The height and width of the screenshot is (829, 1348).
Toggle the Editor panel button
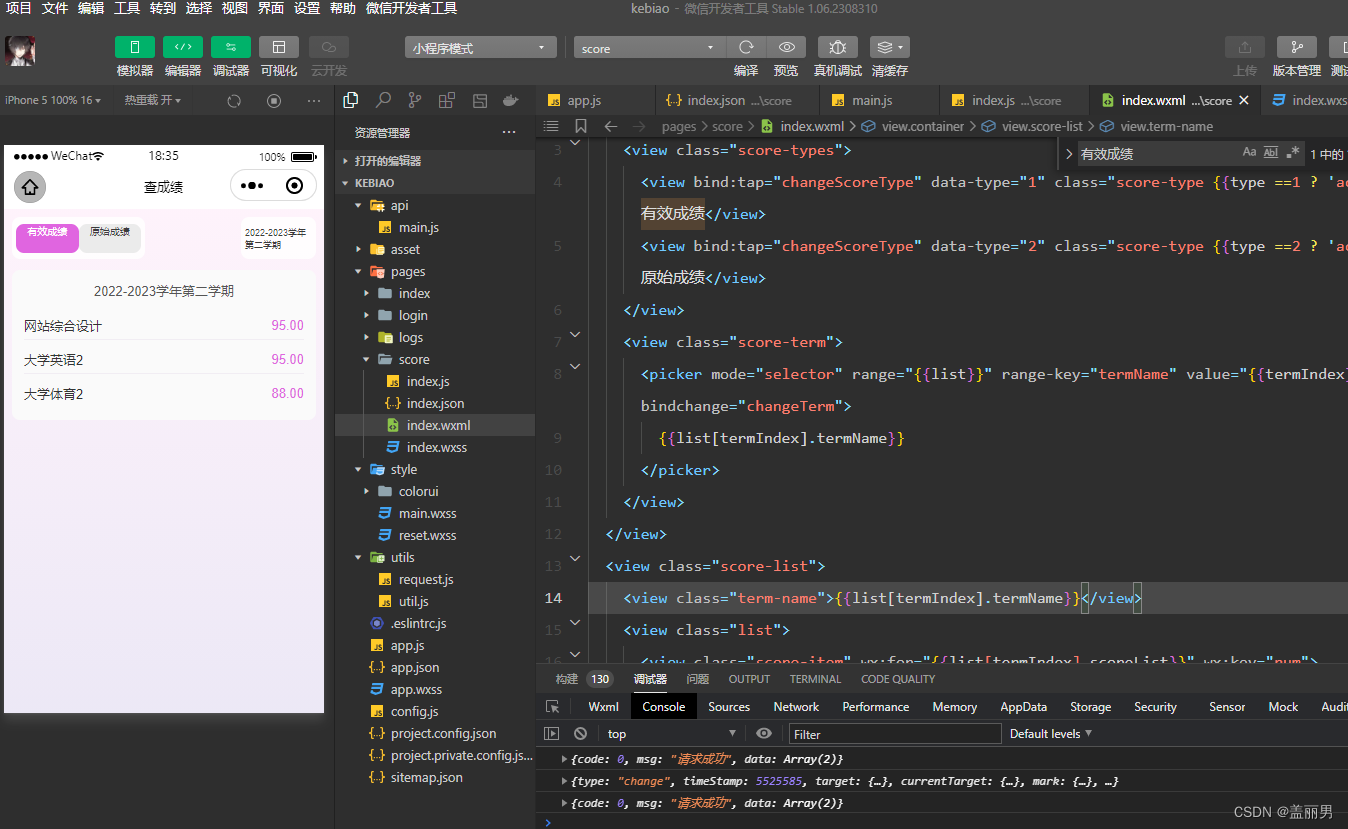[x=183, y=48]
